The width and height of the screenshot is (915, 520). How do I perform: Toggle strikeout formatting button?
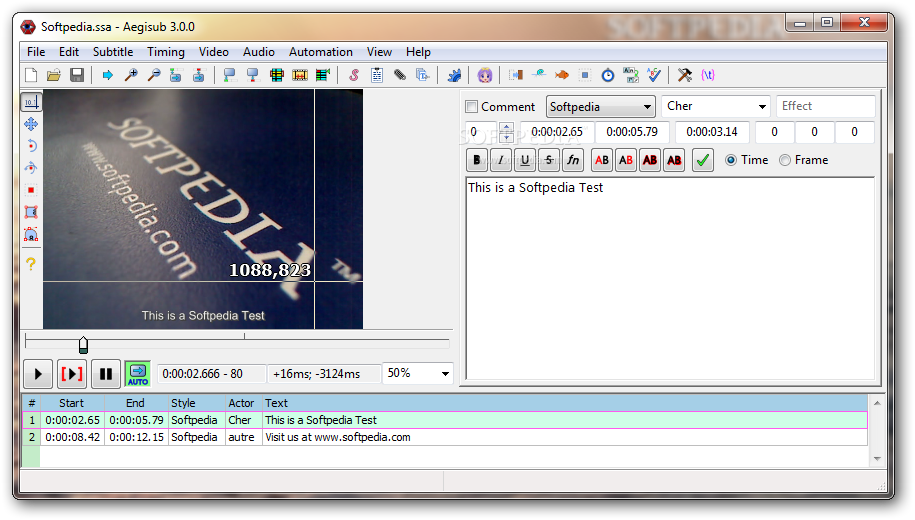pos(549,160)
